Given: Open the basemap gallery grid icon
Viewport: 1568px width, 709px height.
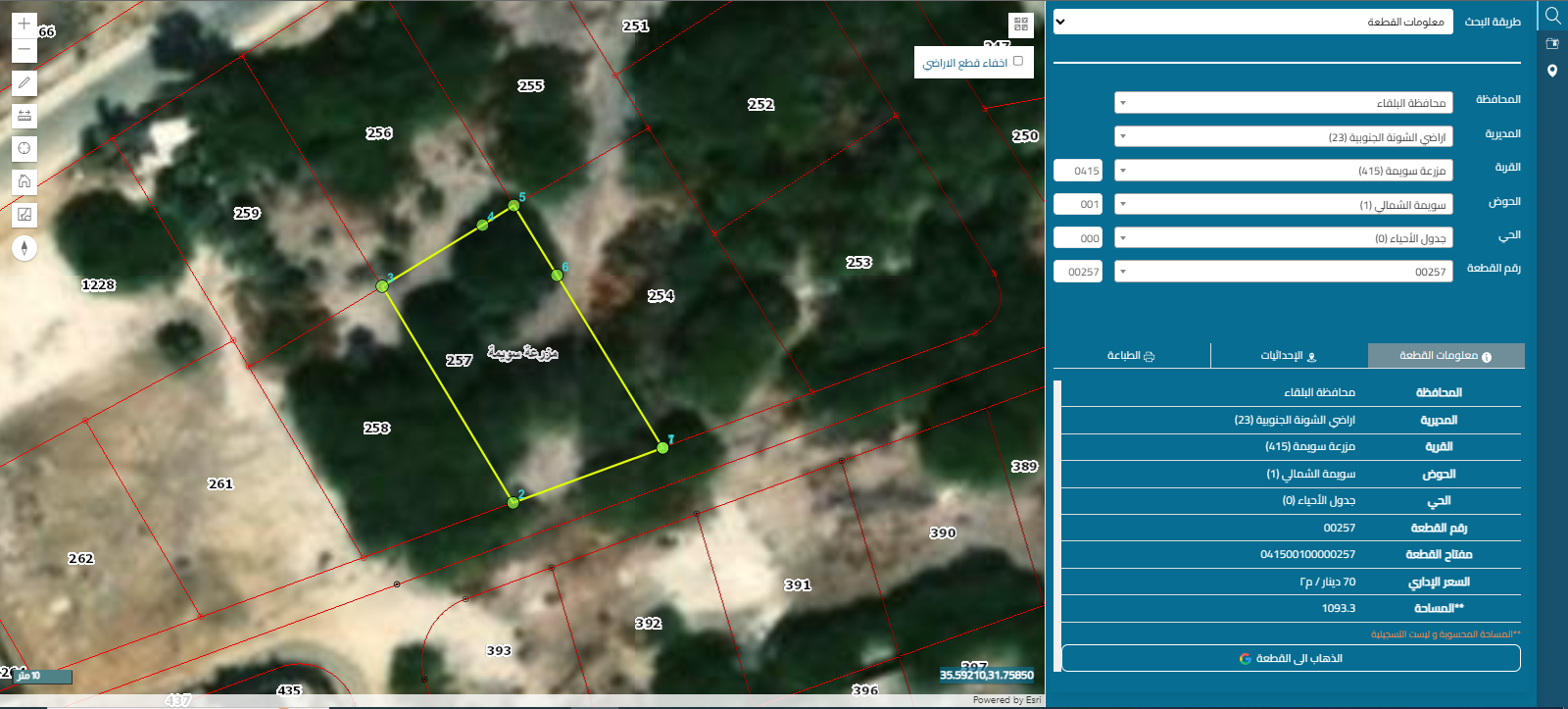Looking at the screenshot, I should pos(1021,25).
